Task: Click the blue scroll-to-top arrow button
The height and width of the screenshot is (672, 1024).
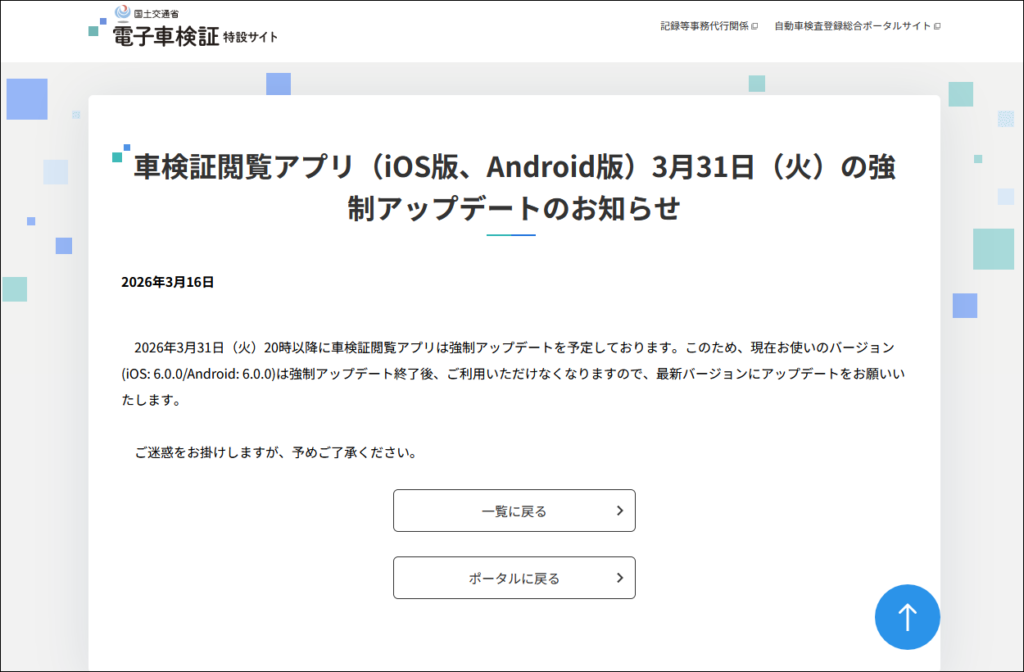Action: coord(907,617)
